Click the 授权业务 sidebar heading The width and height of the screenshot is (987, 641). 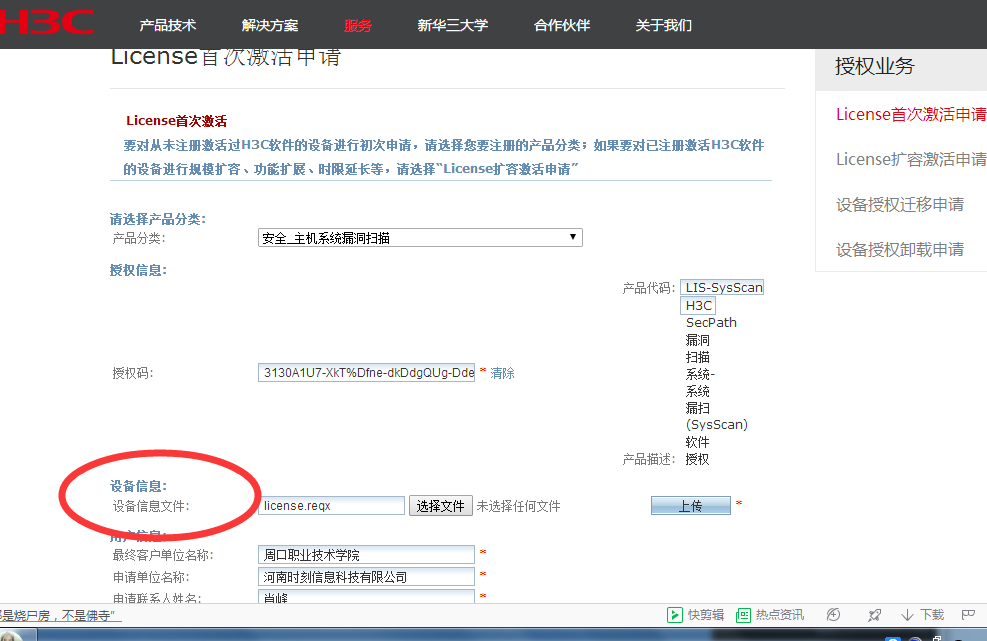874,66
